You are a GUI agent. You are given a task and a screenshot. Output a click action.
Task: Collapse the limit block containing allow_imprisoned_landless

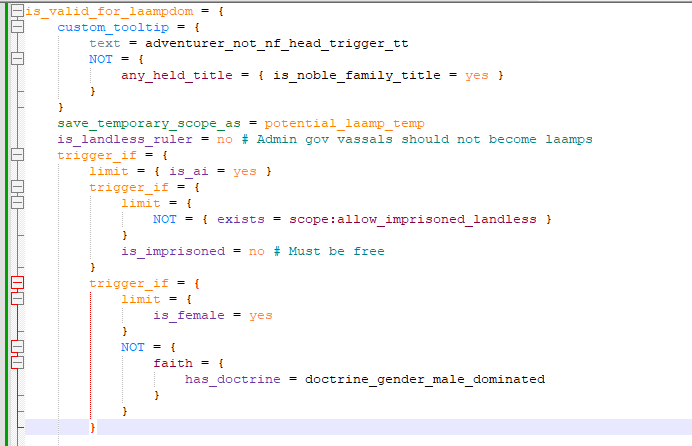[x=17, y=202]
